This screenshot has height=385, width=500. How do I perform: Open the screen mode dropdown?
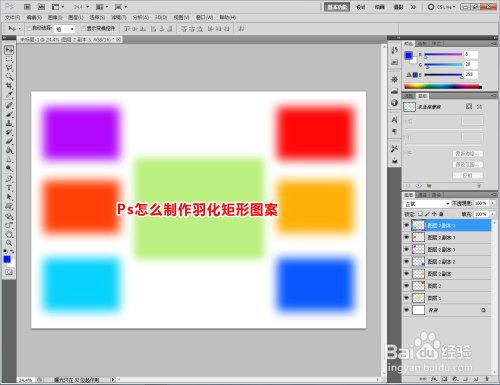click(x=121, y=7)
